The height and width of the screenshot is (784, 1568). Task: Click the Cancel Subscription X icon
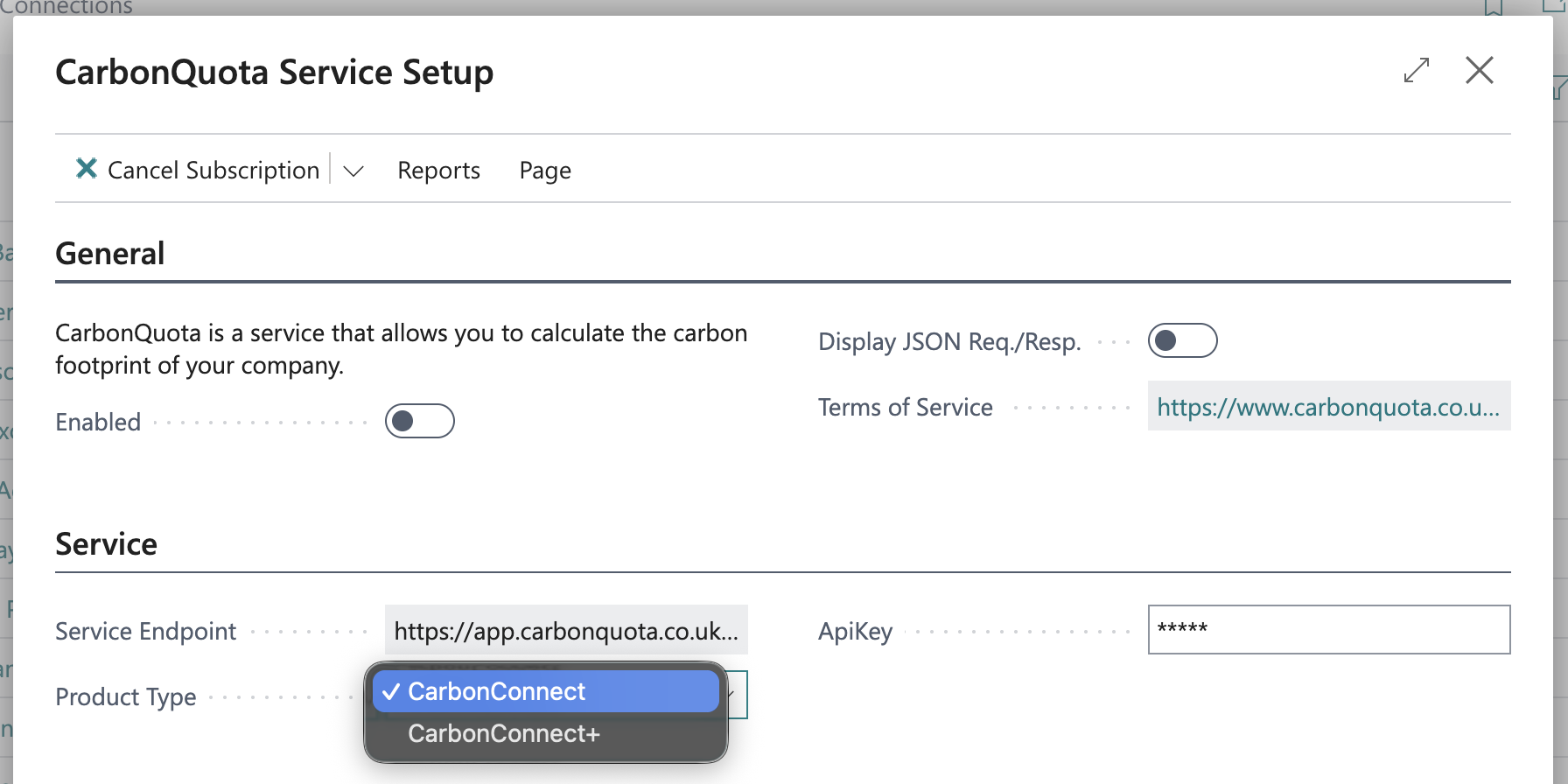86,168
